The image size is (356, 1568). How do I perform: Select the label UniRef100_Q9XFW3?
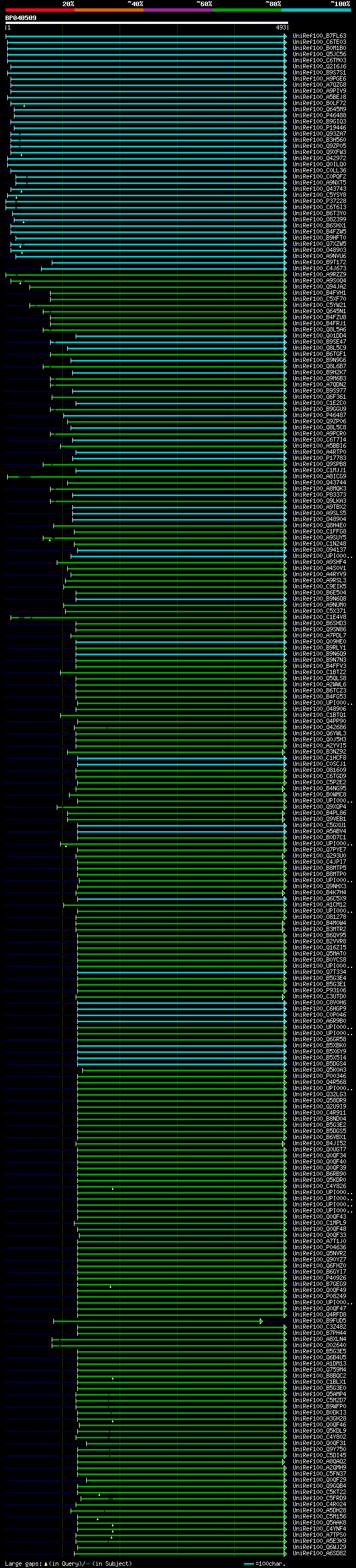point(319,152)
